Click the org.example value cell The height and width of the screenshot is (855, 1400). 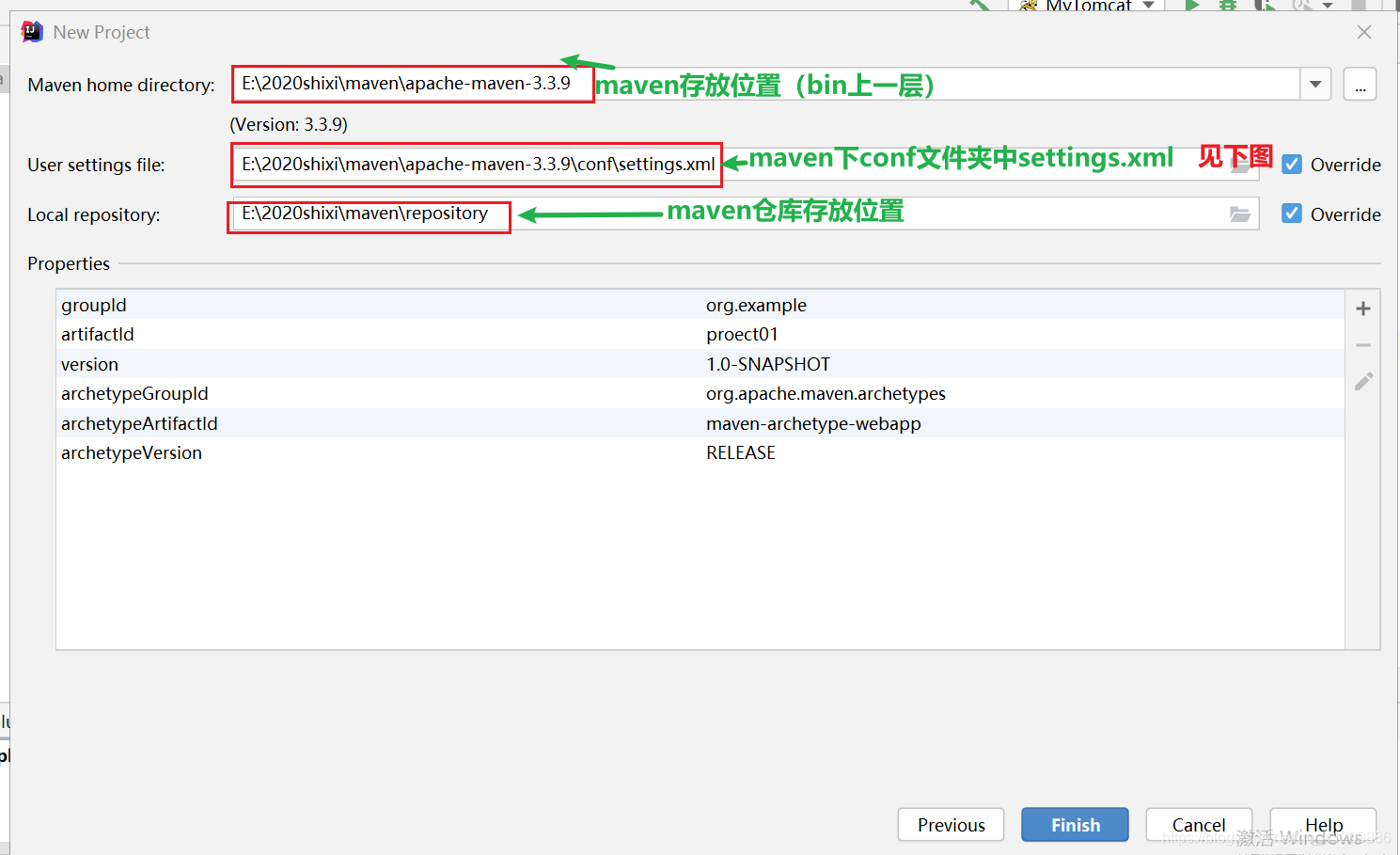756,305
